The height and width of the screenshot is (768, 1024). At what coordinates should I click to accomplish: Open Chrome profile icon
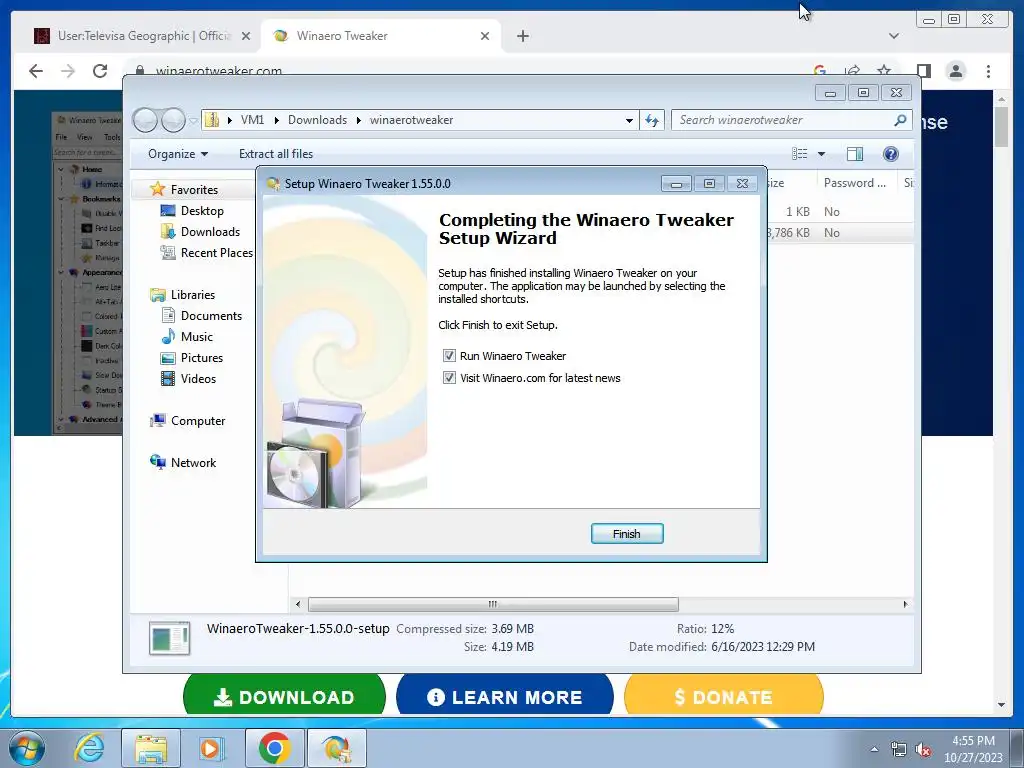(955, 71)
